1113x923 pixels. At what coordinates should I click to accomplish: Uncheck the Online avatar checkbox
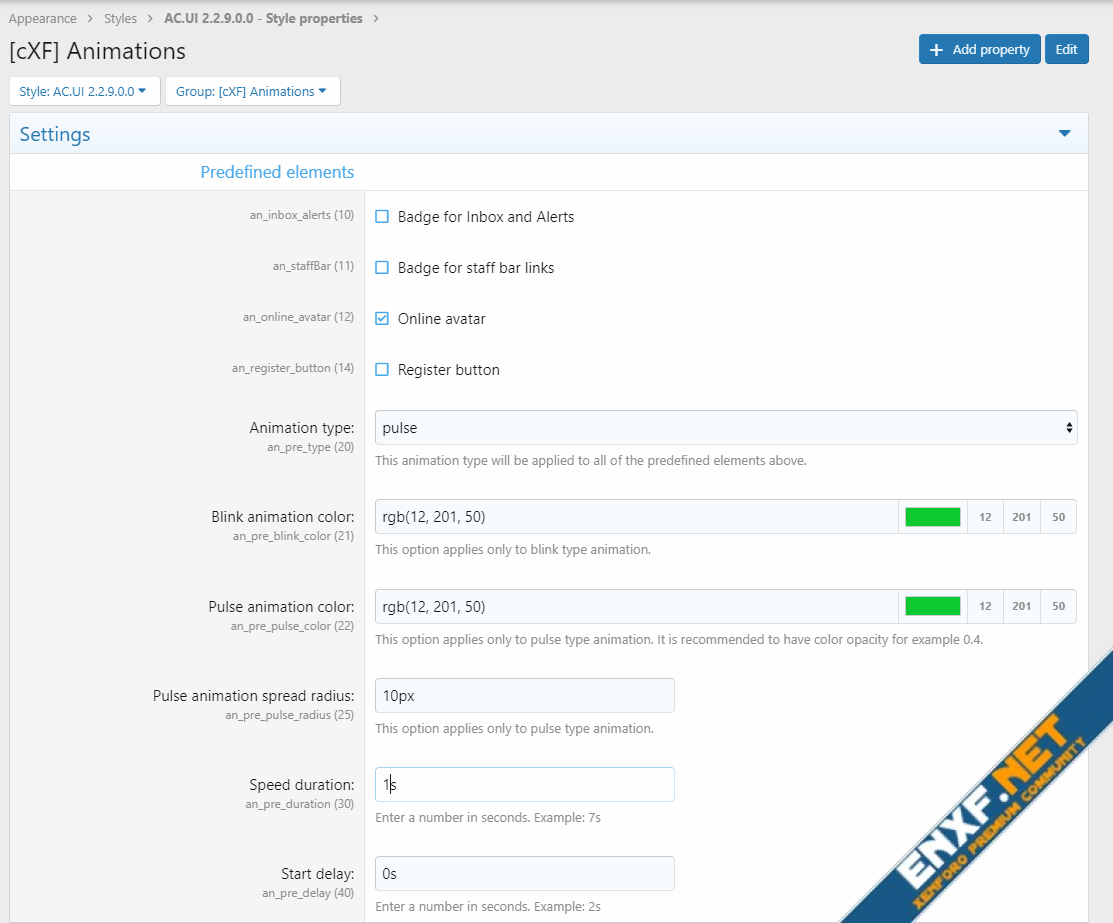[x=382, y=319]
